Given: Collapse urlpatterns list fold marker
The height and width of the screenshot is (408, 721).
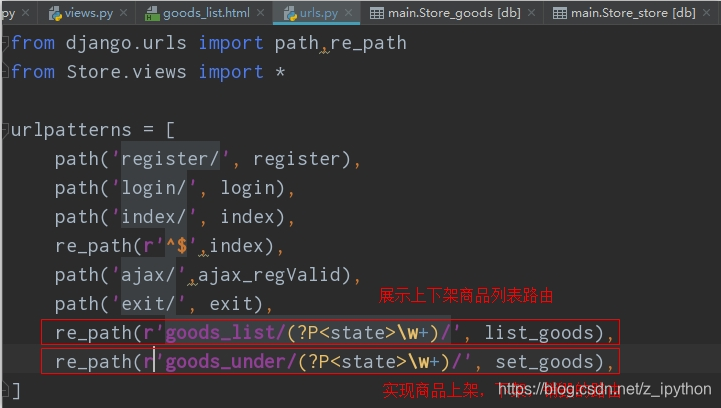Looking at the screenshot, I should pos(5,130).
